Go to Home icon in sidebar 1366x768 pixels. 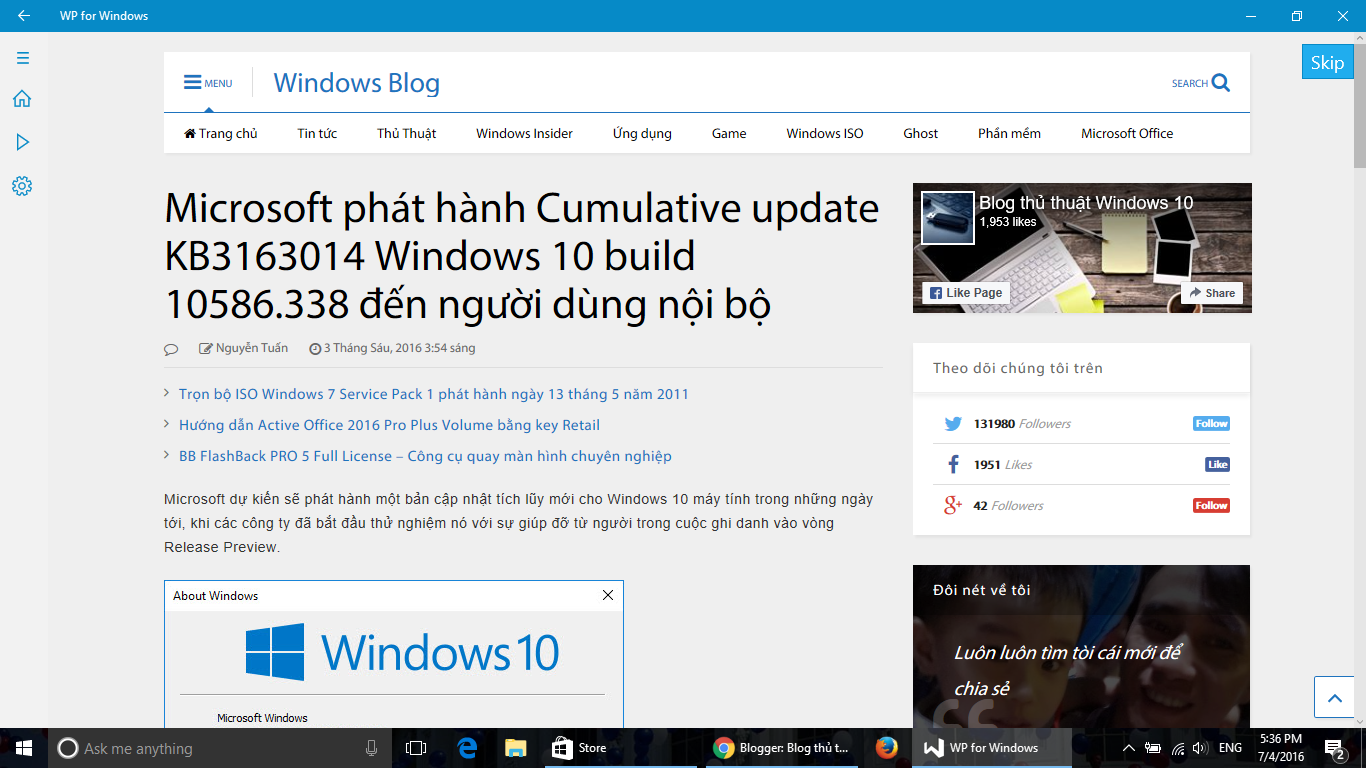(22, 99)
